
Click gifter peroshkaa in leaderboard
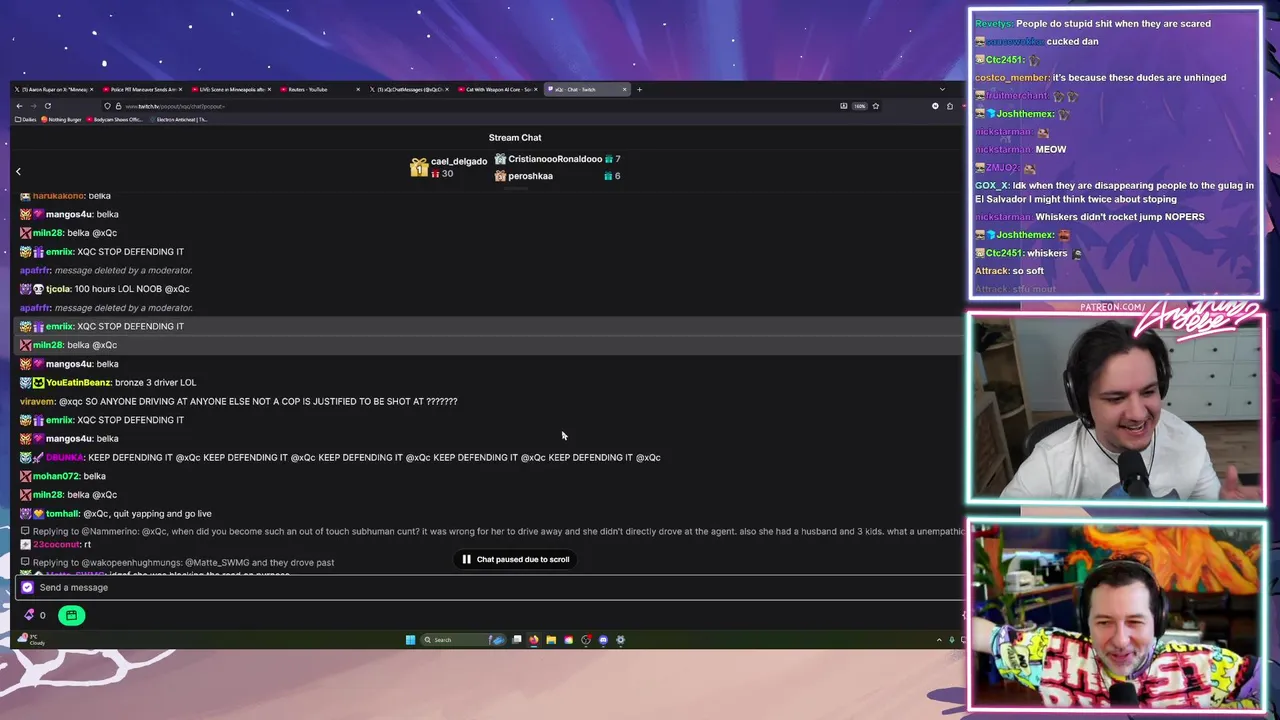coord(530,176)
